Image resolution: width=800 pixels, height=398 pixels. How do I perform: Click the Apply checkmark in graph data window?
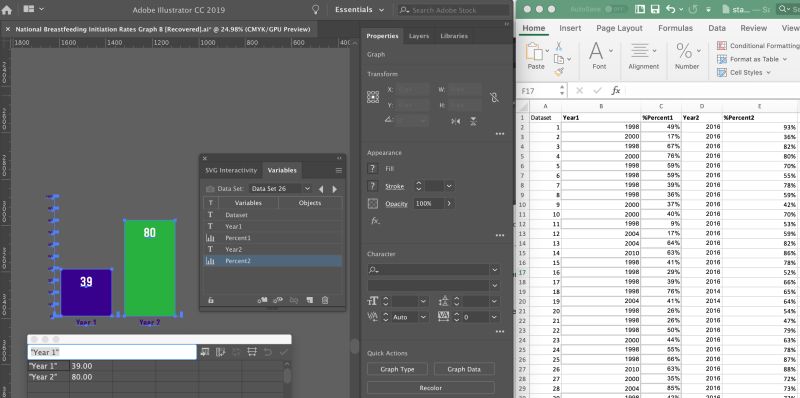[x=284, y=352]
